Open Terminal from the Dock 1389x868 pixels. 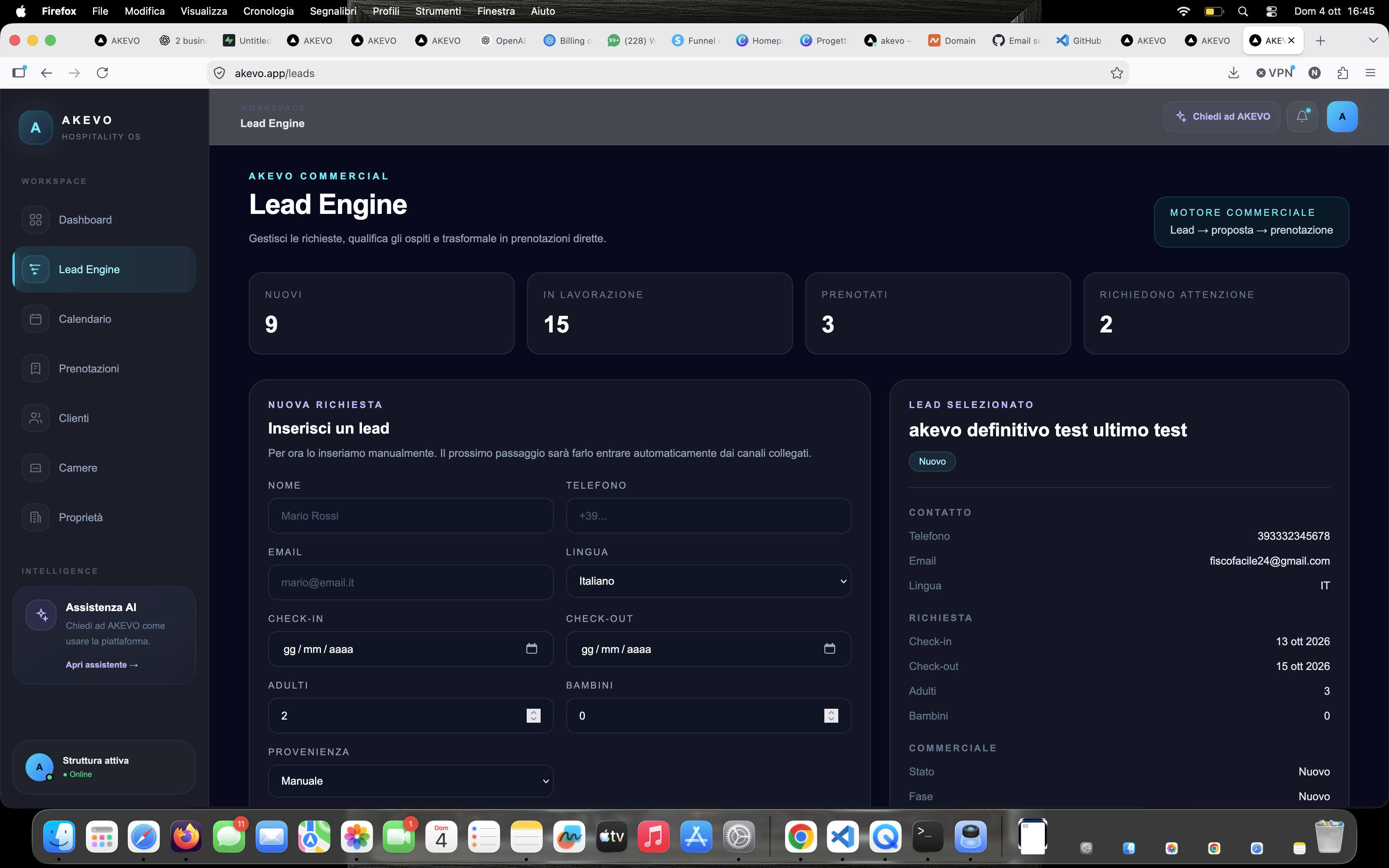927,837
